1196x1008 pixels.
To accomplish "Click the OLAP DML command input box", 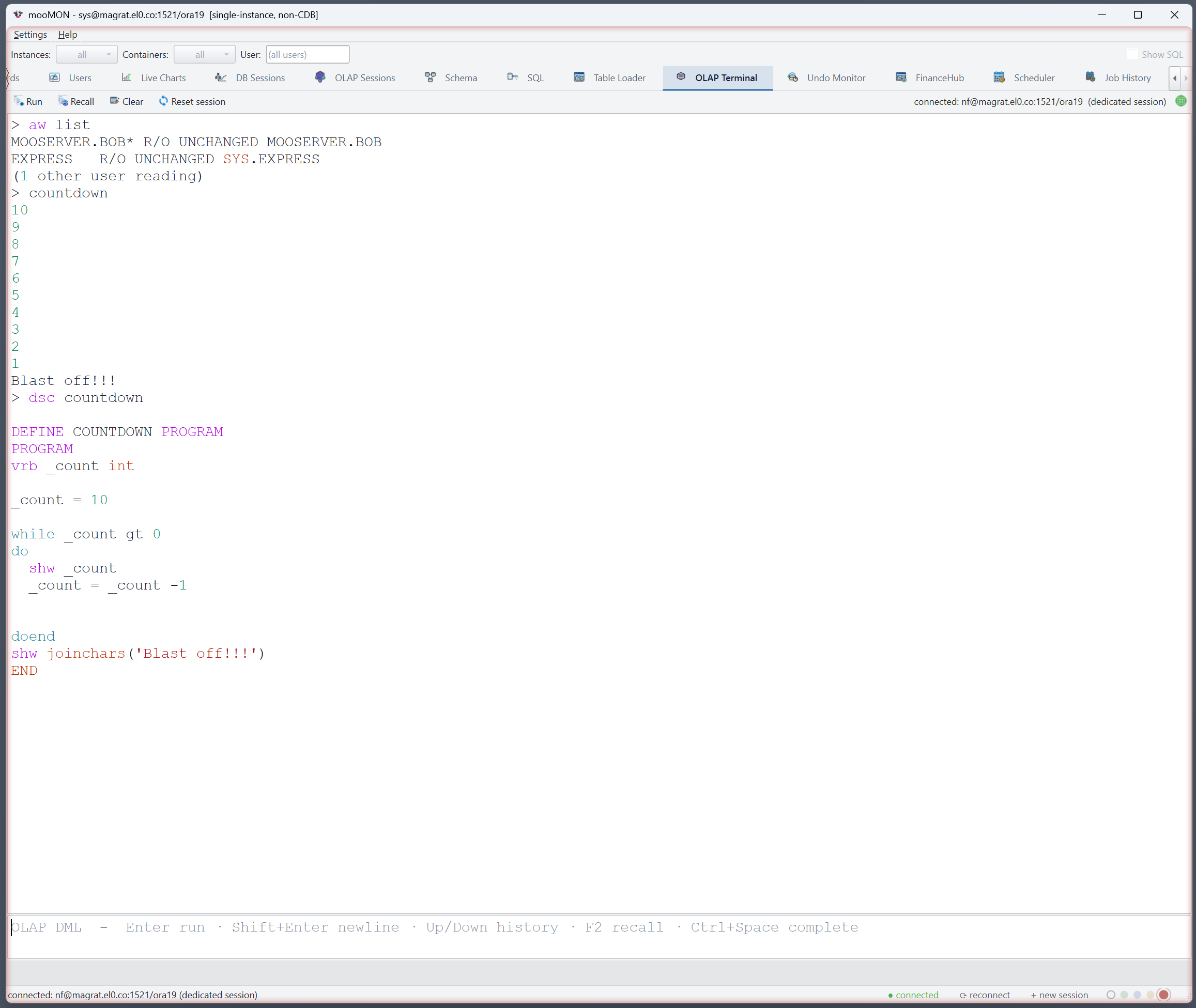I will (599, 936).
